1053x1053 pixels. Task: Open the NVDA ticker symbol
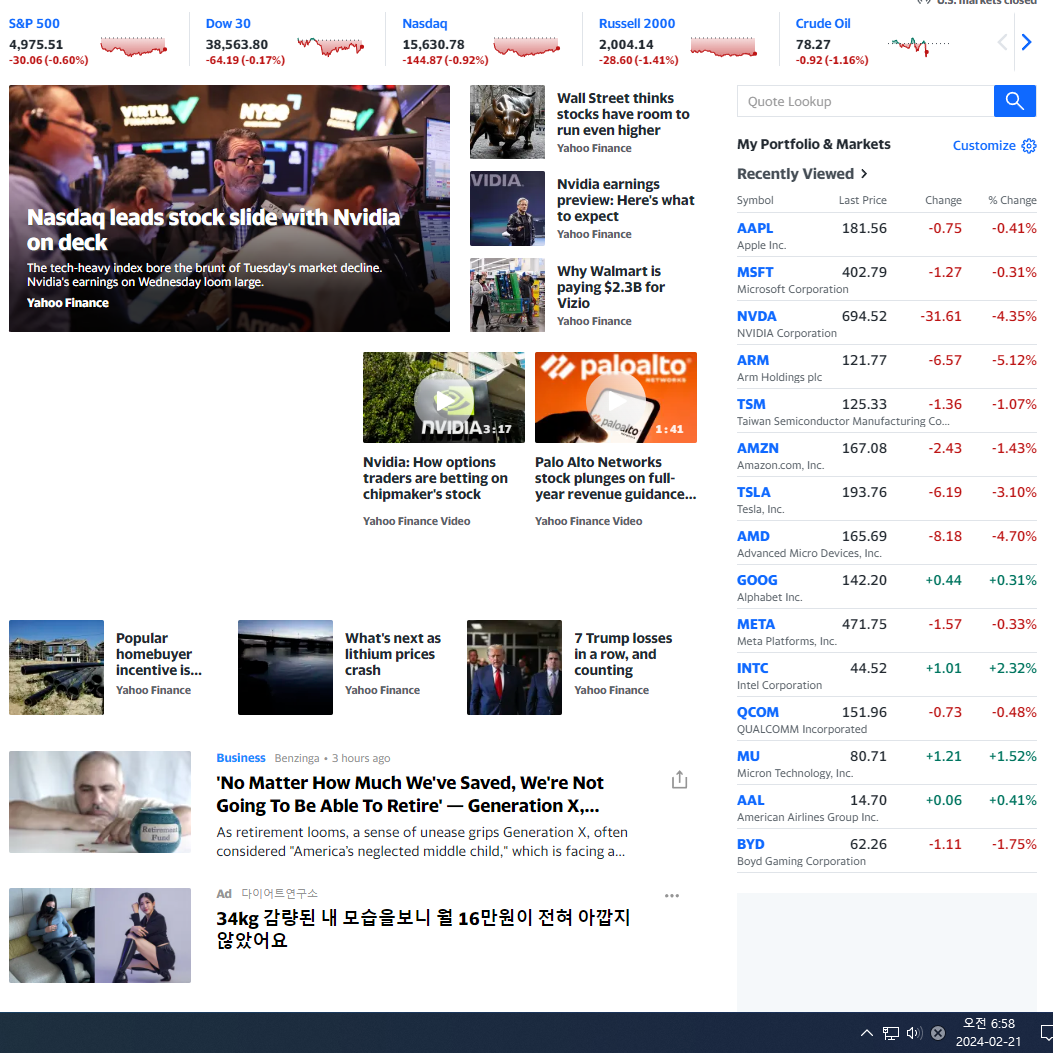[757, 316]
